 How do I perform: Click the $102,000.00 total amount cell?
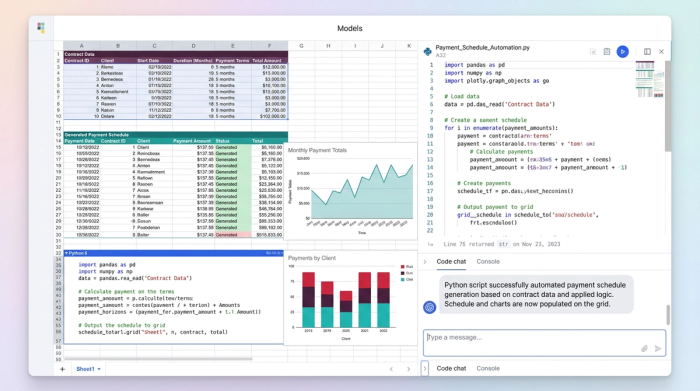point(269,116)
